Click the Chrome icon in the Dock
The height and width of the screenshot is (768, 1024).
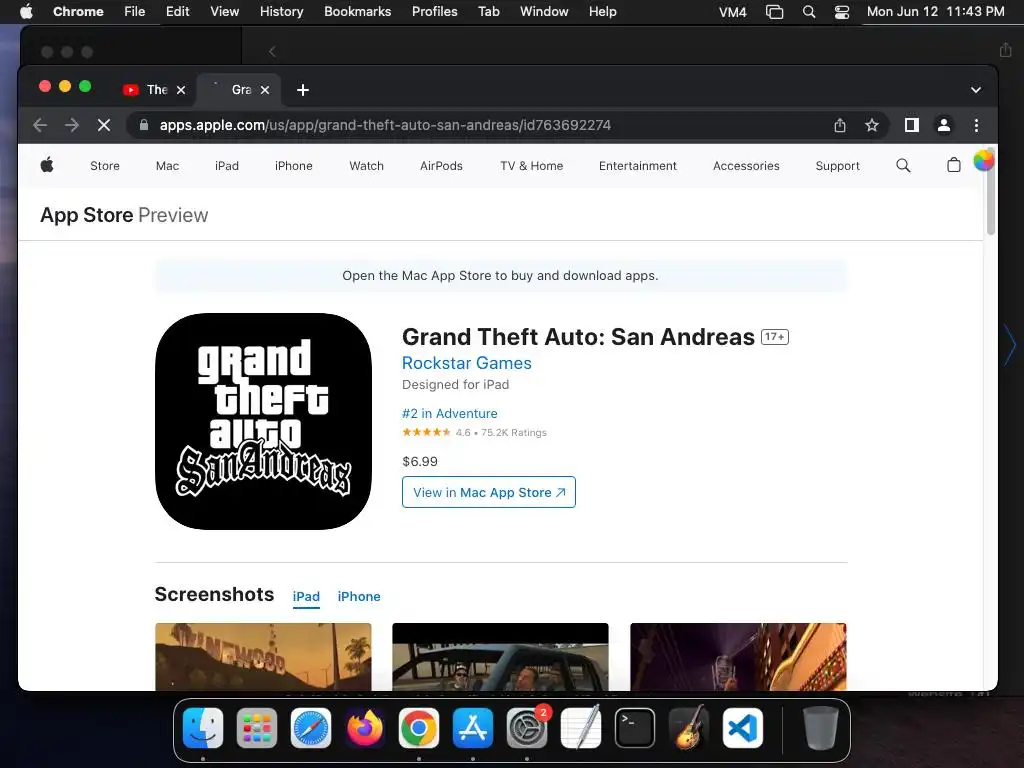click(419, 728)
